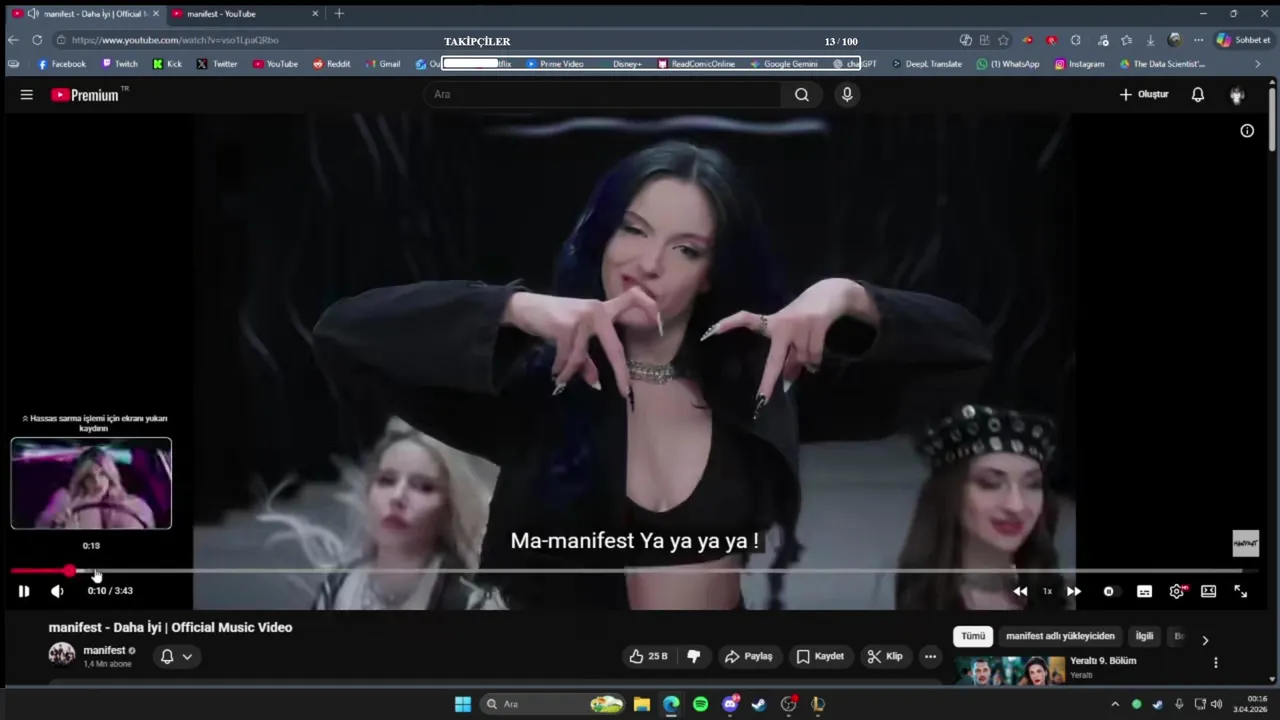The width and height of the screenshot is (1280, 720).
Task: Open the YouTube account avatar menu
Action: point(1237,95)
